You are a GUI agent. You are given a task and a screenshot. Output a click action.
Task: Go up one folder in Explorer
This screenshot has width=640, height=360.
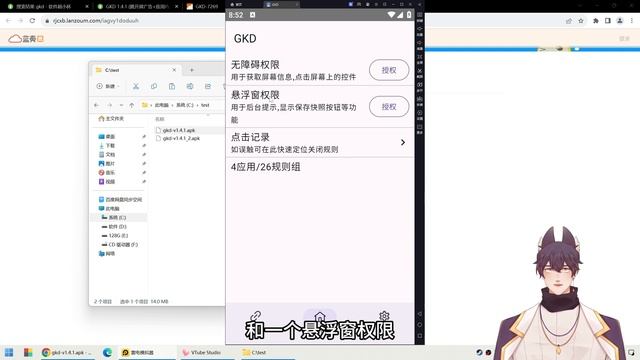pos(131,105)
